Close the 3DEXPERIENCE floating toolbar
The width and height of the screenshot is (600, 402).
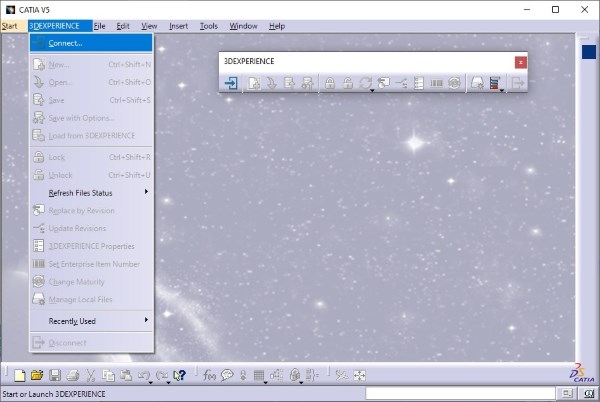tap(520, 62)
